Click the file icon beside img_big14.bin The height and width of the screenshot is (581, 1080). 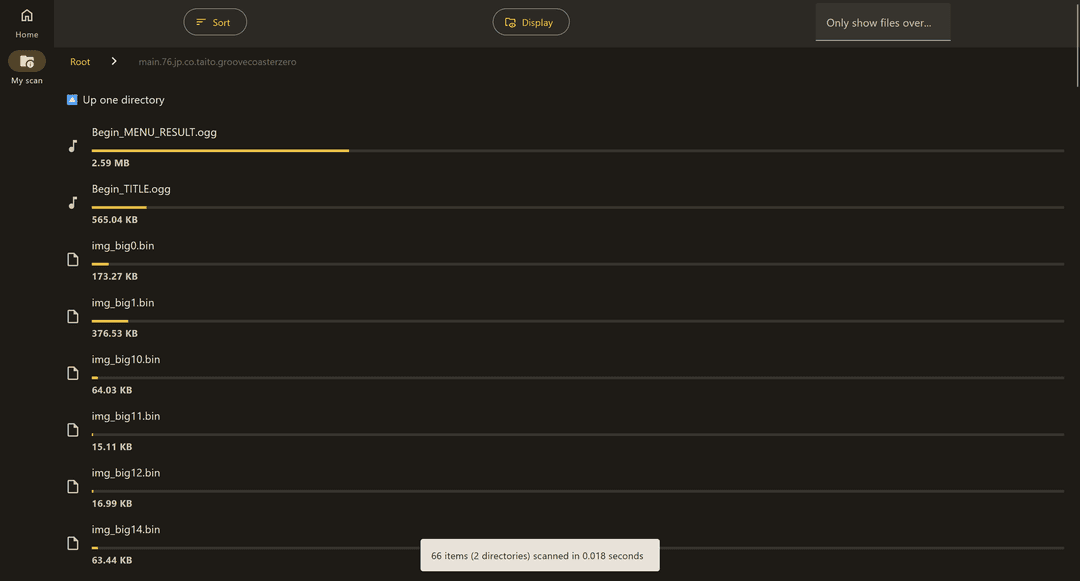[72, 542]
